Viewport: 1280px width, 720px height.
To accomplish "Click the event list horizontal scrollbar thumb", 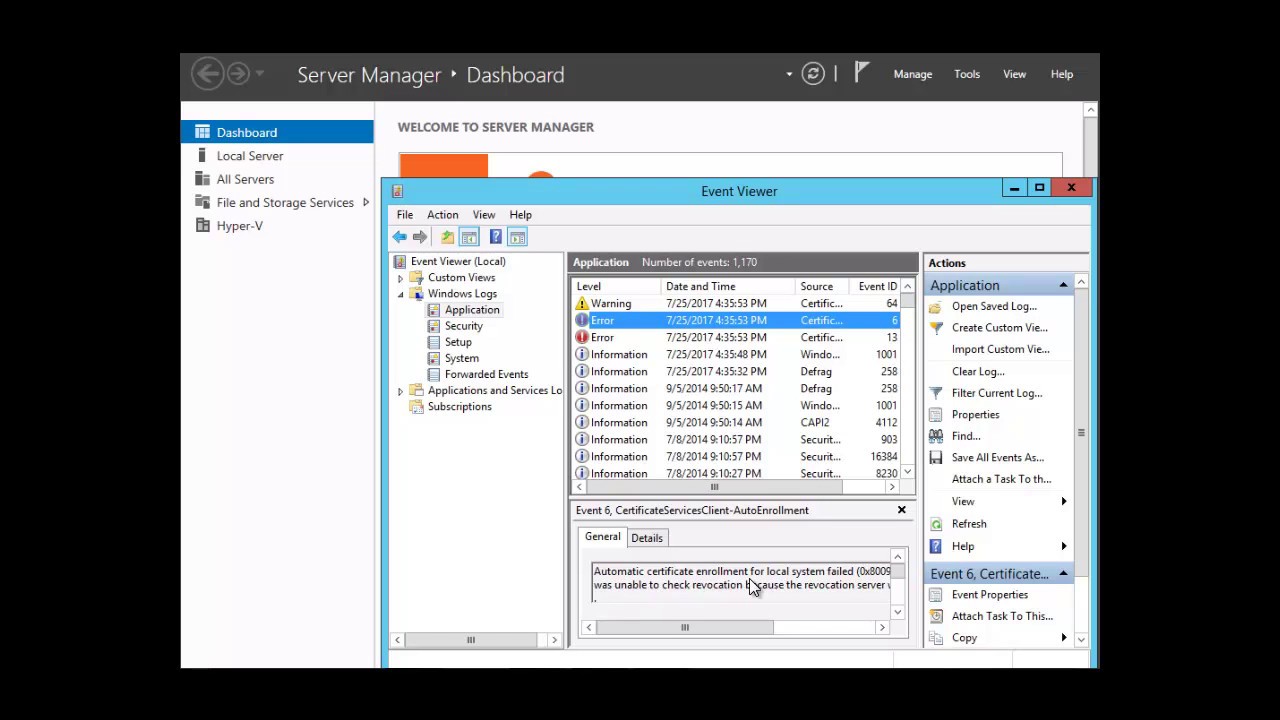I will click(x=714, y=487).
